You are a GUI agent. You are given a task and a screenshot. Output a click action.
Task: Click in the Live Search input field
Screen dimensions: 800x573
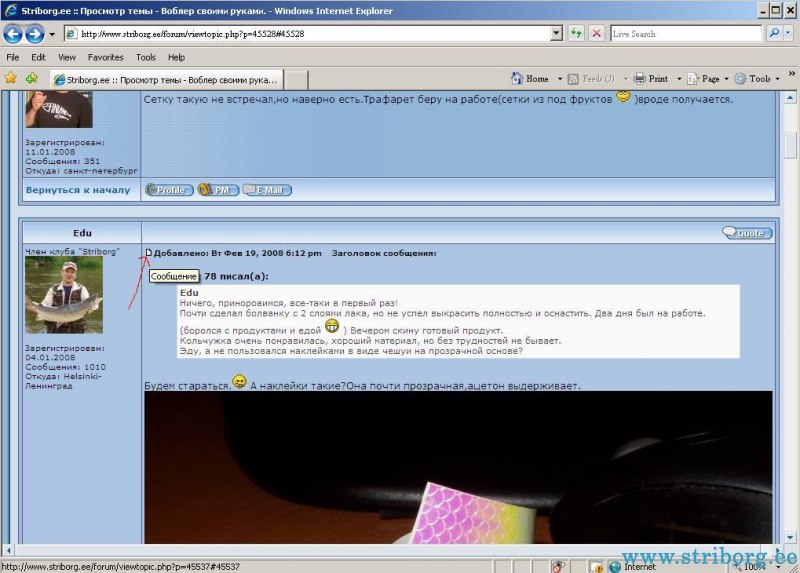(x=685, y=33)
